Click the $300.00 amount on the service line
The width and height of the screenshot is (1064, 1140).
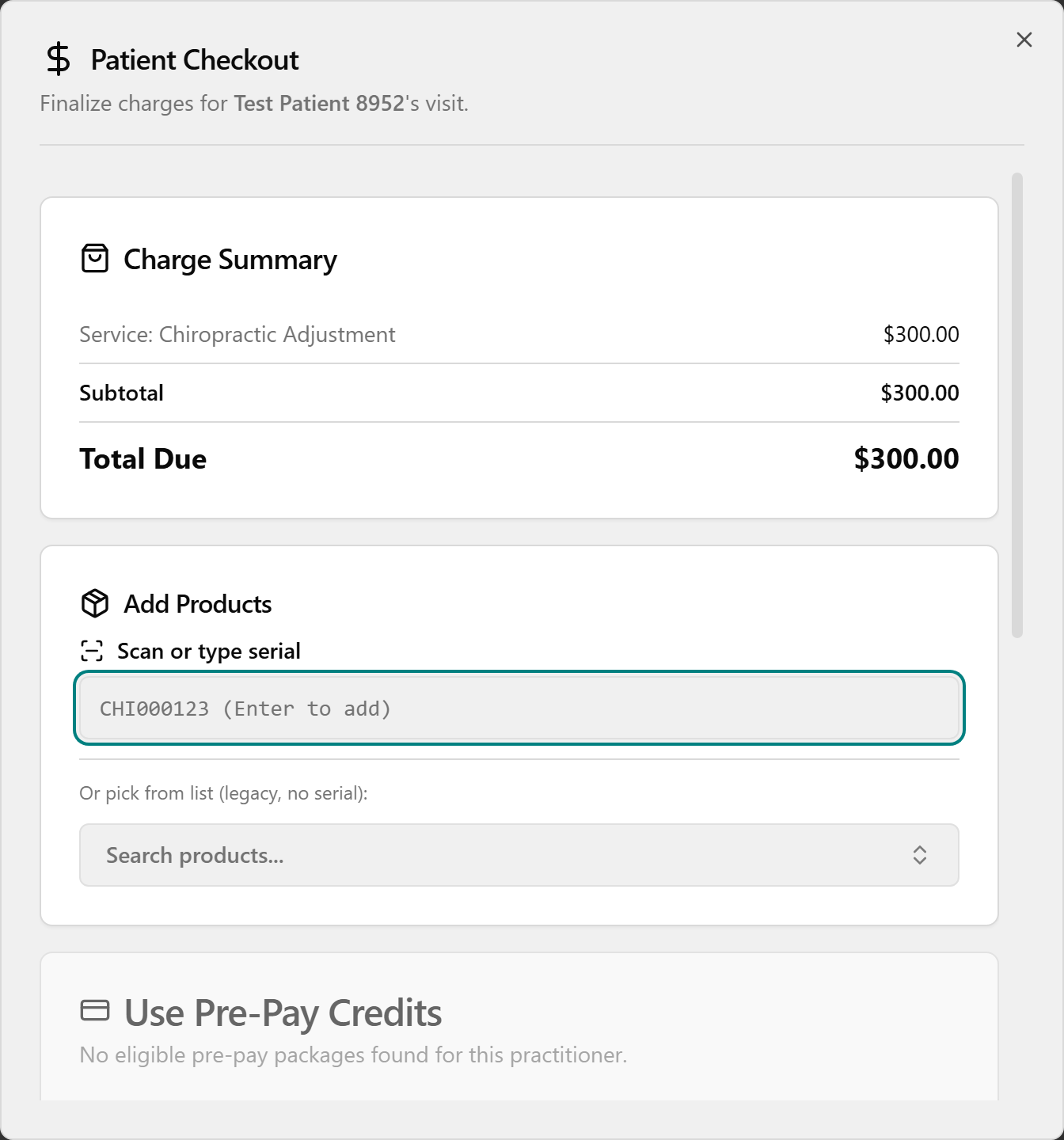[921, 335]
